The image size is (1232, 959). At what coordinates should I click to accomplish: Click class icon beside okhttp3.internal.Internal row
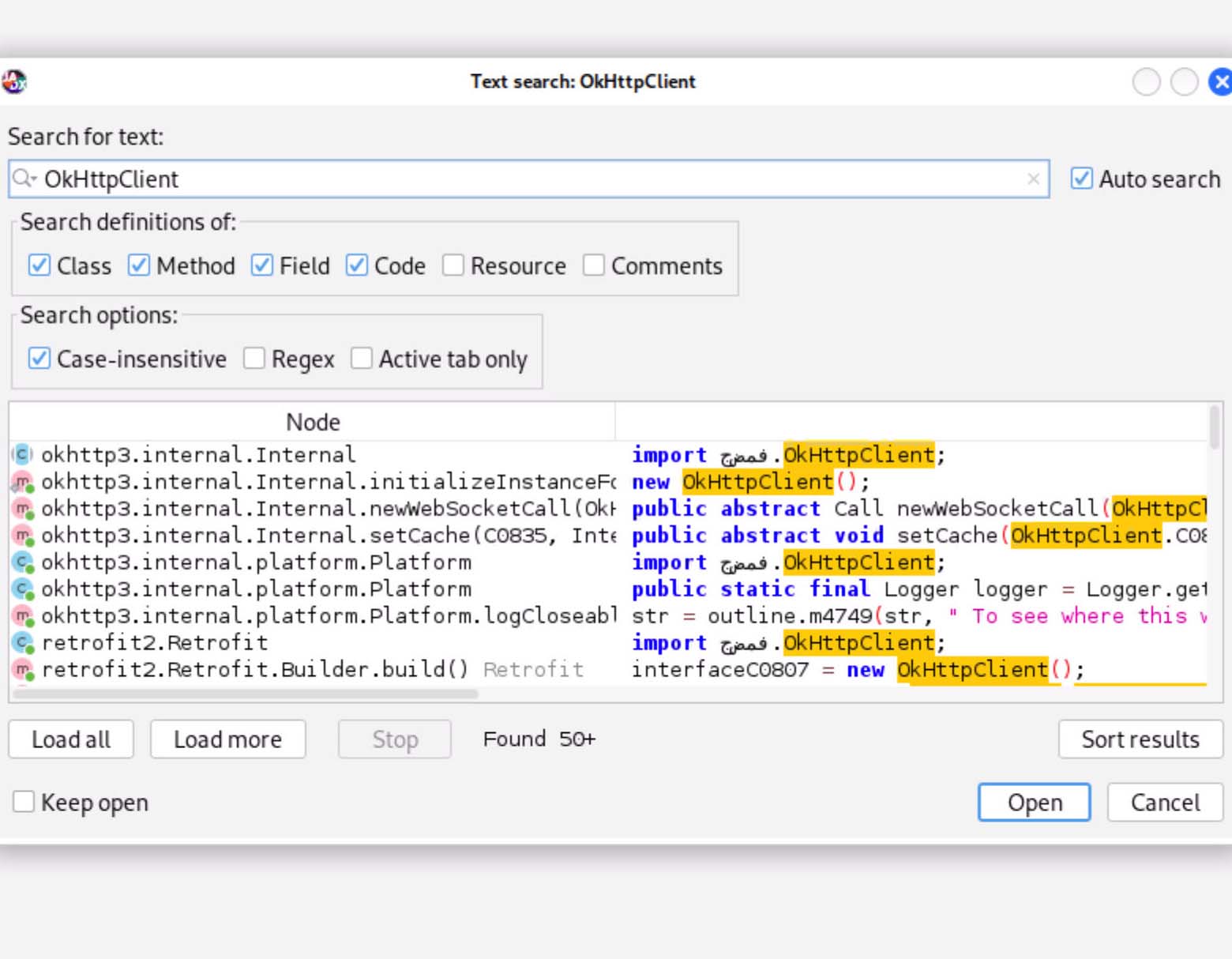pos(22,454)
